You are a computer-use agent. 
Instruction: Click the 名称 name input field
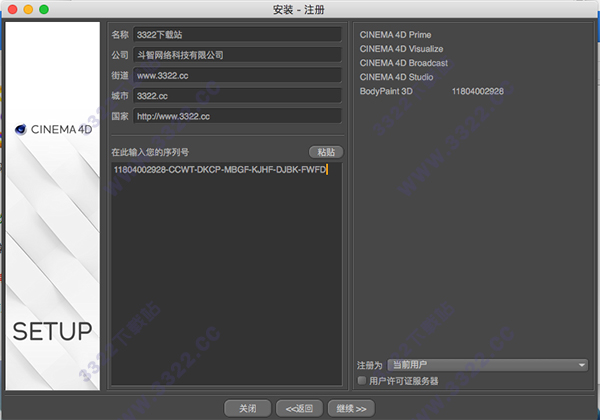click(x=237, y=35)
